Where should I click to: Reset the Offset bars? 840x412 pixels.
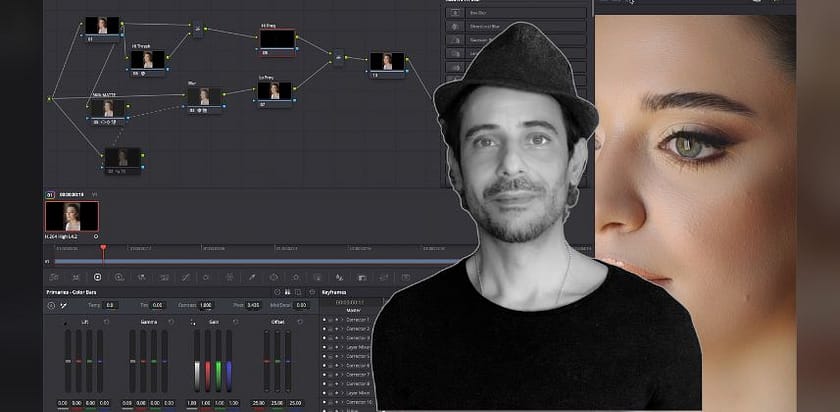(x=300, y=322)
